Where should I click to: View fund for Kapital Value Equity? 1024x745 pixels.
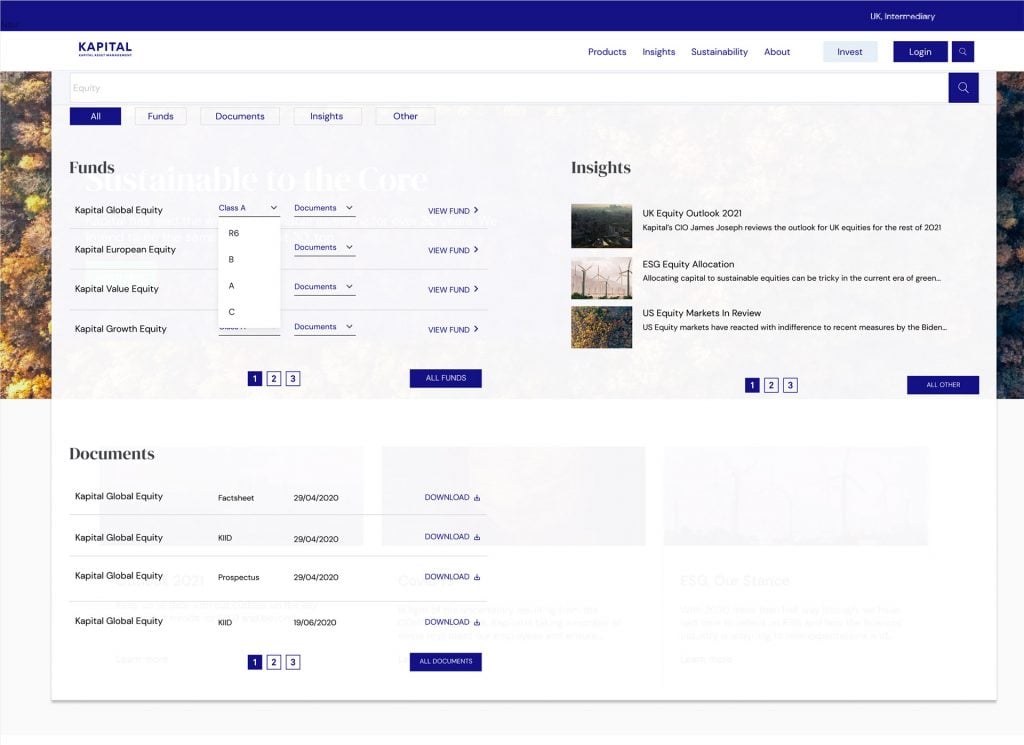453,289
